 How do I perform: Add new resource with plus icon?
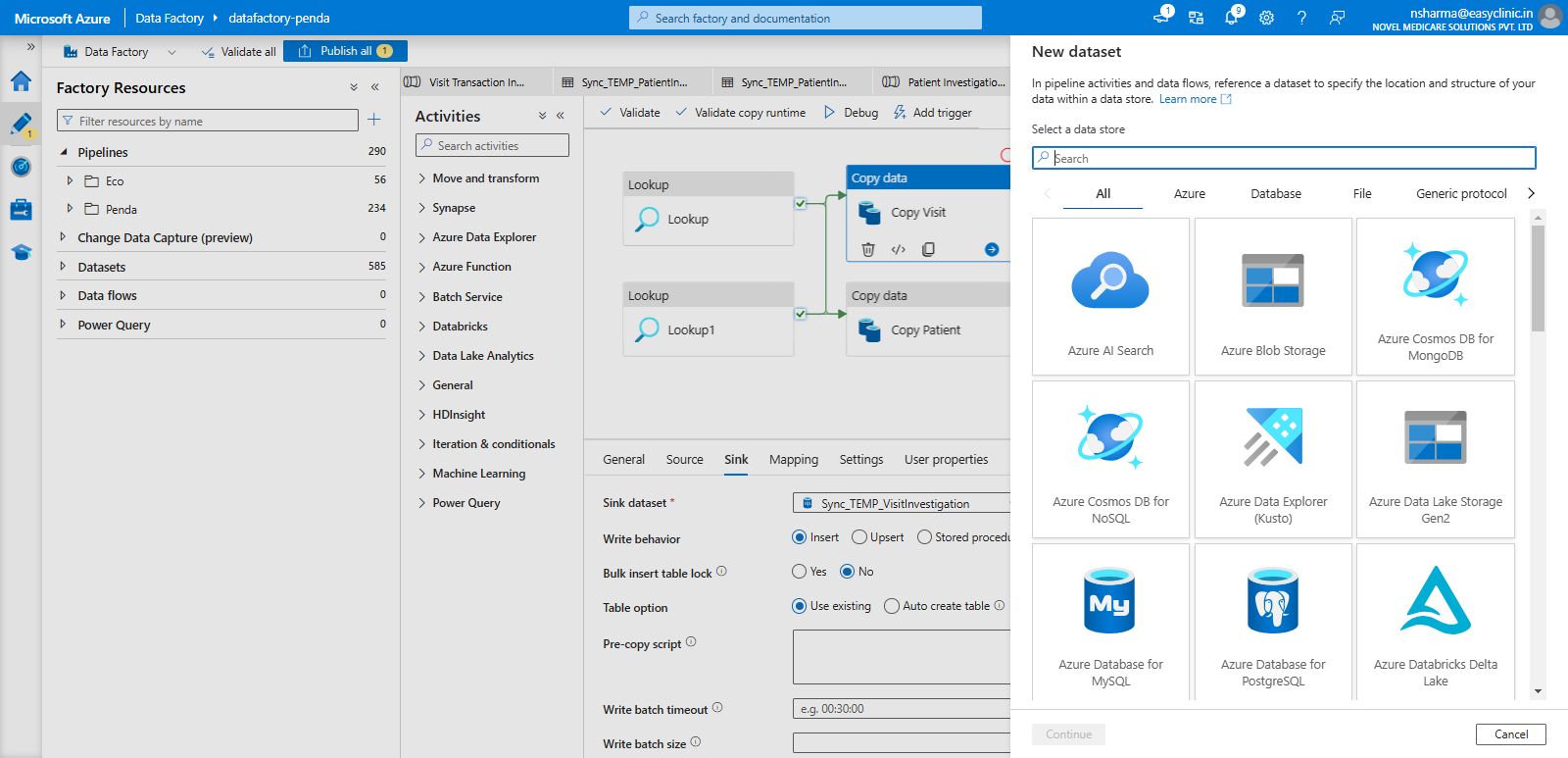coord(373,120)
